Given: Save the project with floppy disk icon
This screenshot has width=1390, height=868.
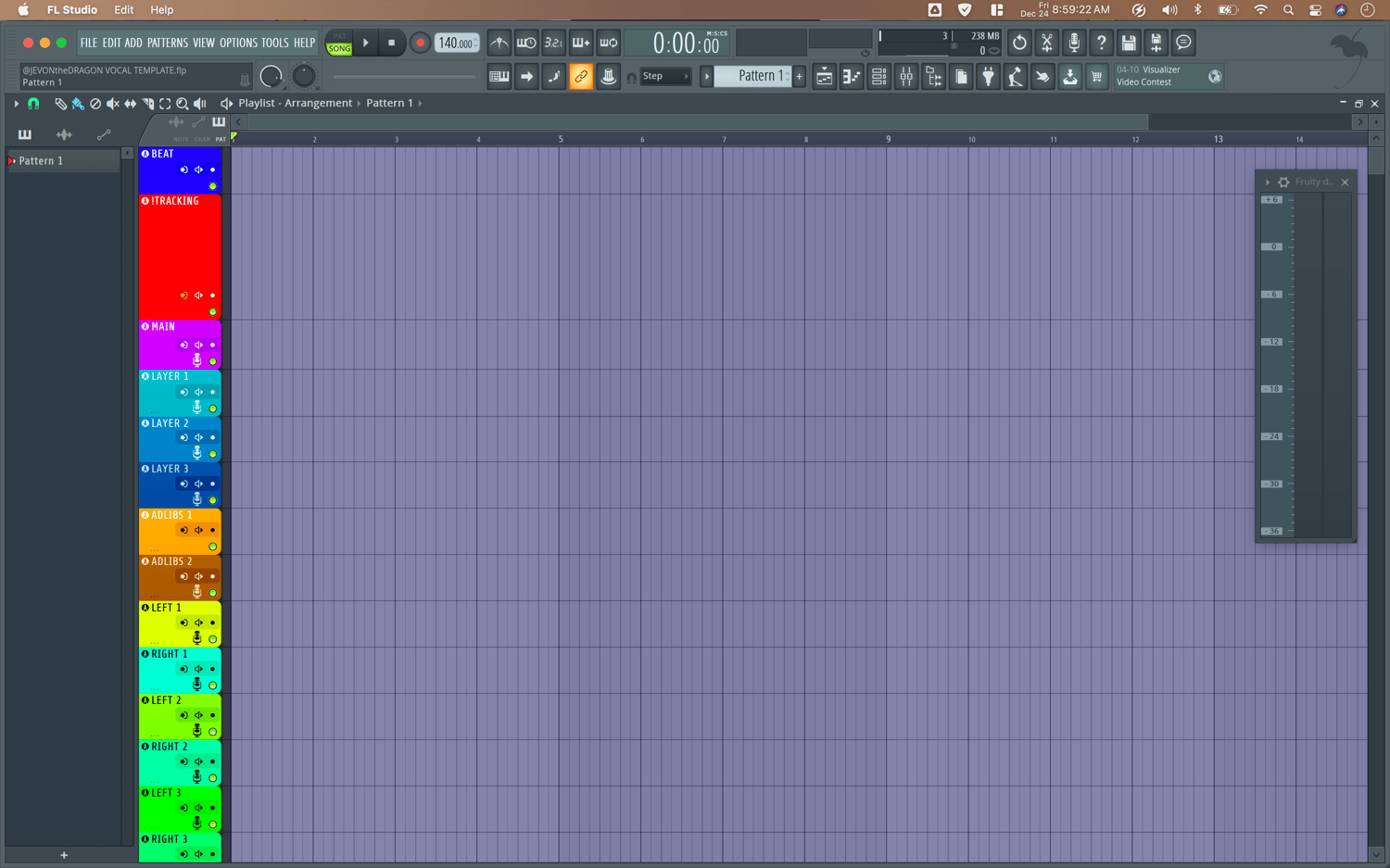Looking at the screenshot, I should [1129, 43].
